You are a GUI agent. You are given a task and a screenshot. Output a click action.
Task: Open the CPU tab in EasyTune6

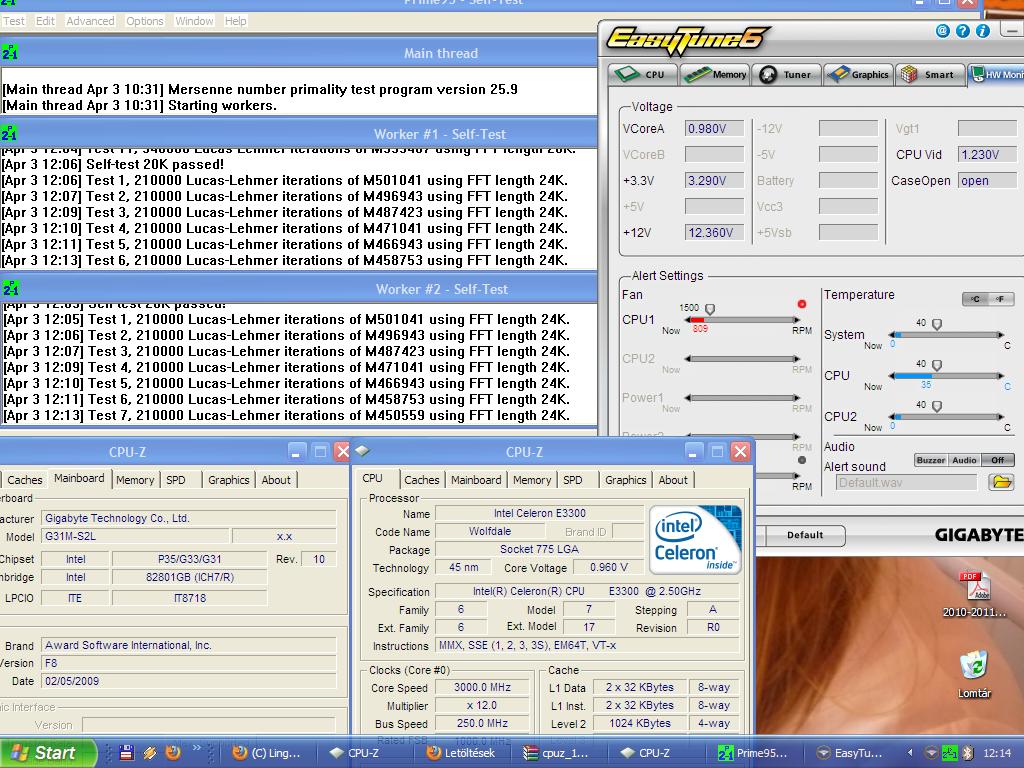[x=643, y=74]
